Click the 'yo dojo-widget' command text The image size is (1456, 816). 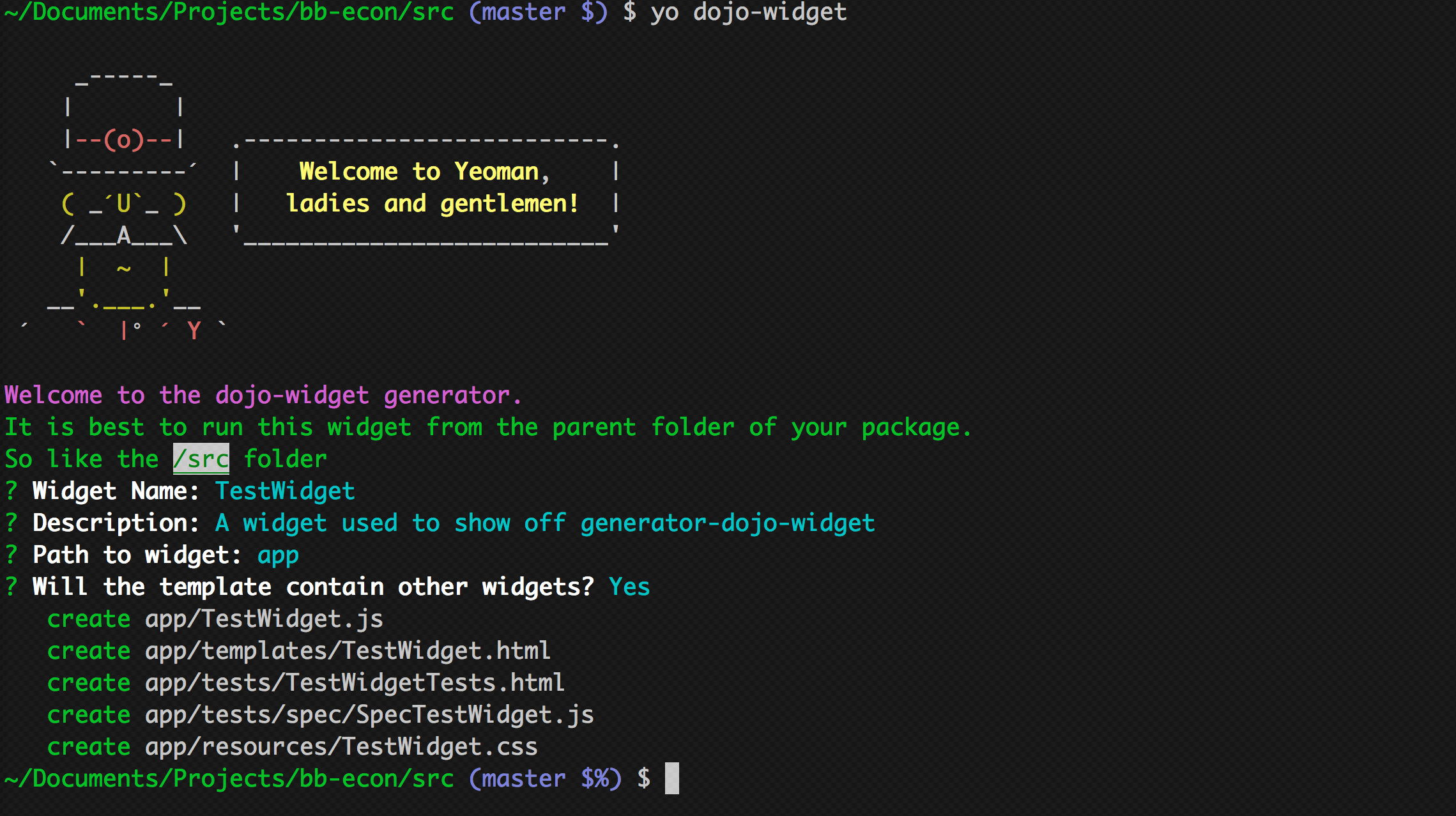[x=749, y=12]
